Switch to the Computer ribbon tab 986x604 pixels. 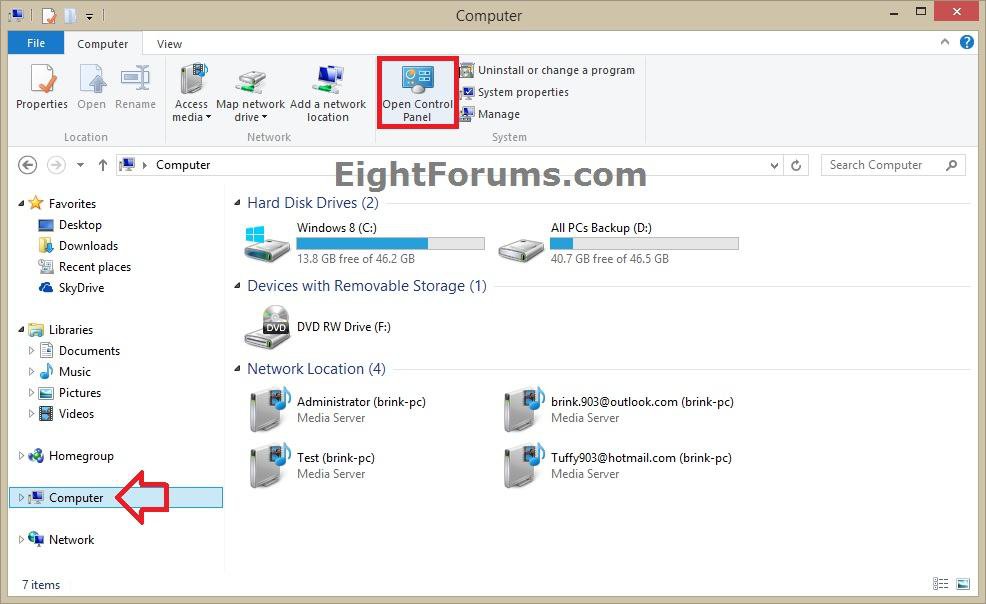tap(102, 44)
